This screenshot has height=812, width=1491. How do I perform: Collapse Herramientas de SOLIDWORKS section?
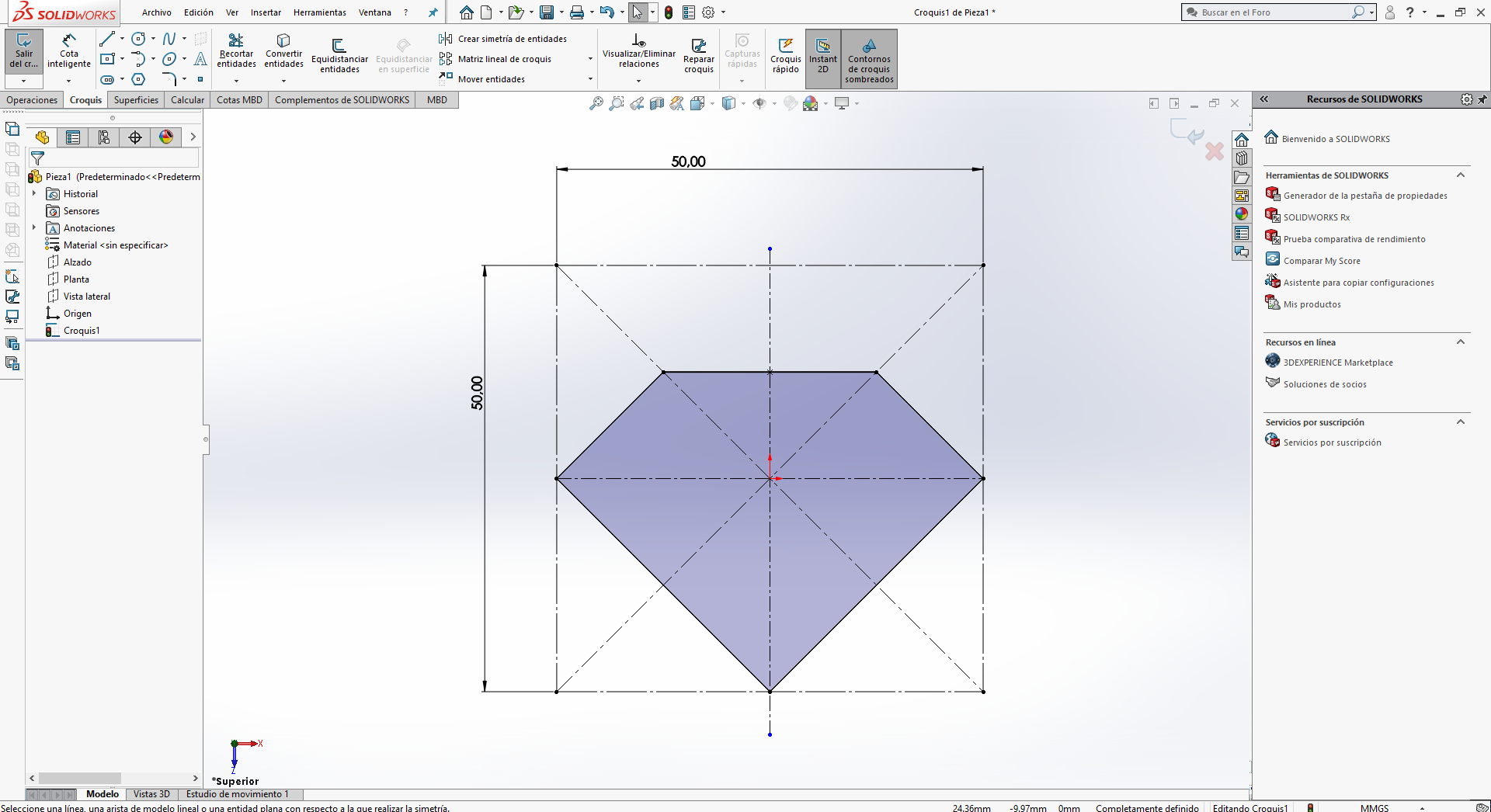(x=1461, y=175)
